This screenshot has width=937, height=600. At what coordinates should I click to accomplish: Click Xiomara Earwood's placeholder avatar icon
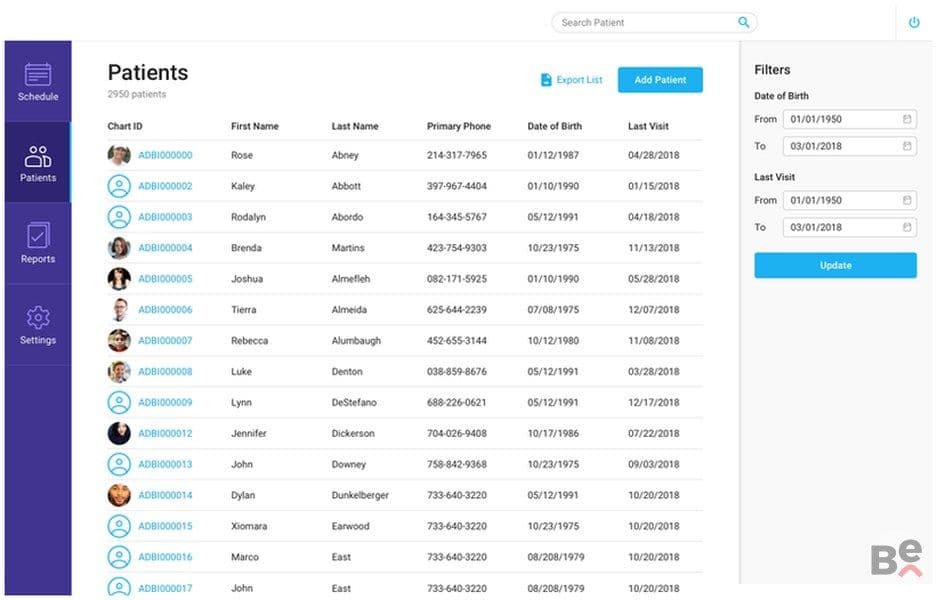pos(119,526)
